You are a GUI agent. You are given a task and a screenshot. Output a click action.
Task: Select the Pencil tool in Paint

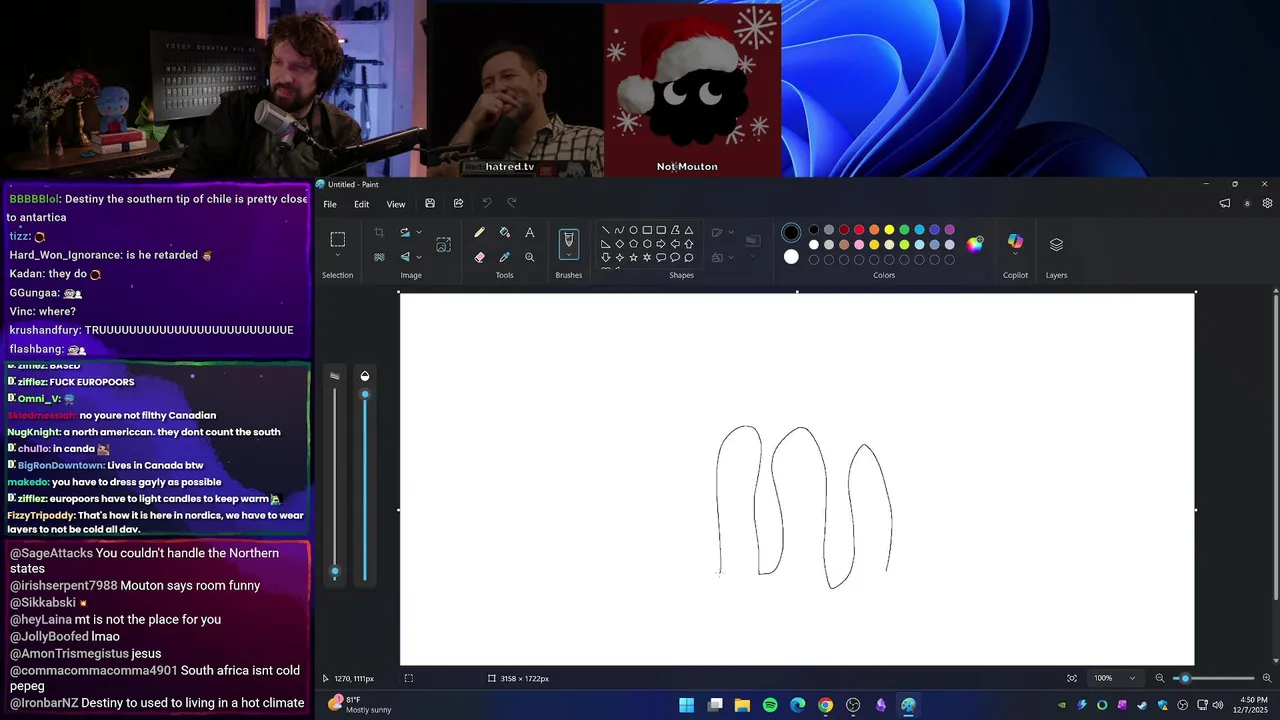pos(479,233)
